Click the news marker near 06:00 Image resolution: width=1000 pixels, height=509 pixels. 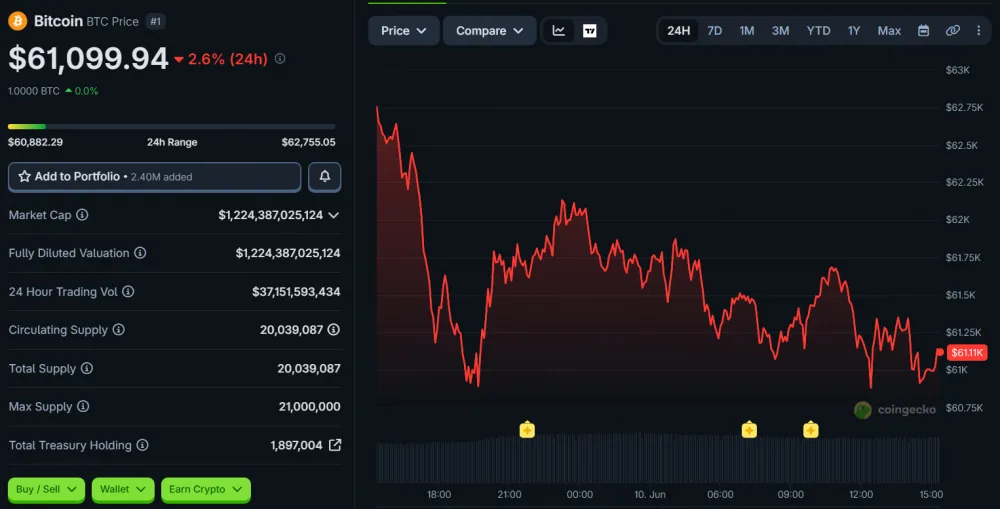(x=749, y=429)
